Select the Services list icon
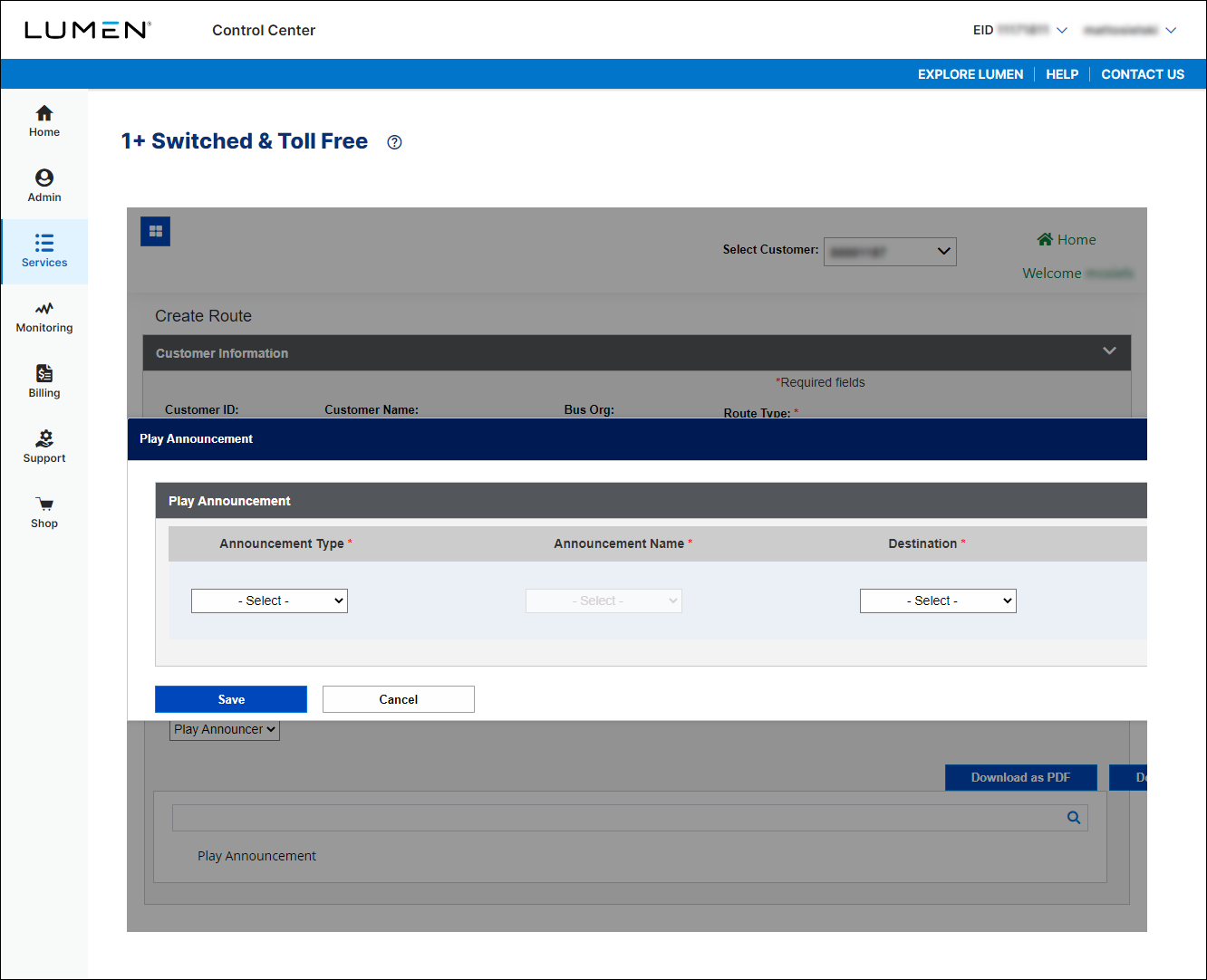1207x980 pixels. (43, 243)
